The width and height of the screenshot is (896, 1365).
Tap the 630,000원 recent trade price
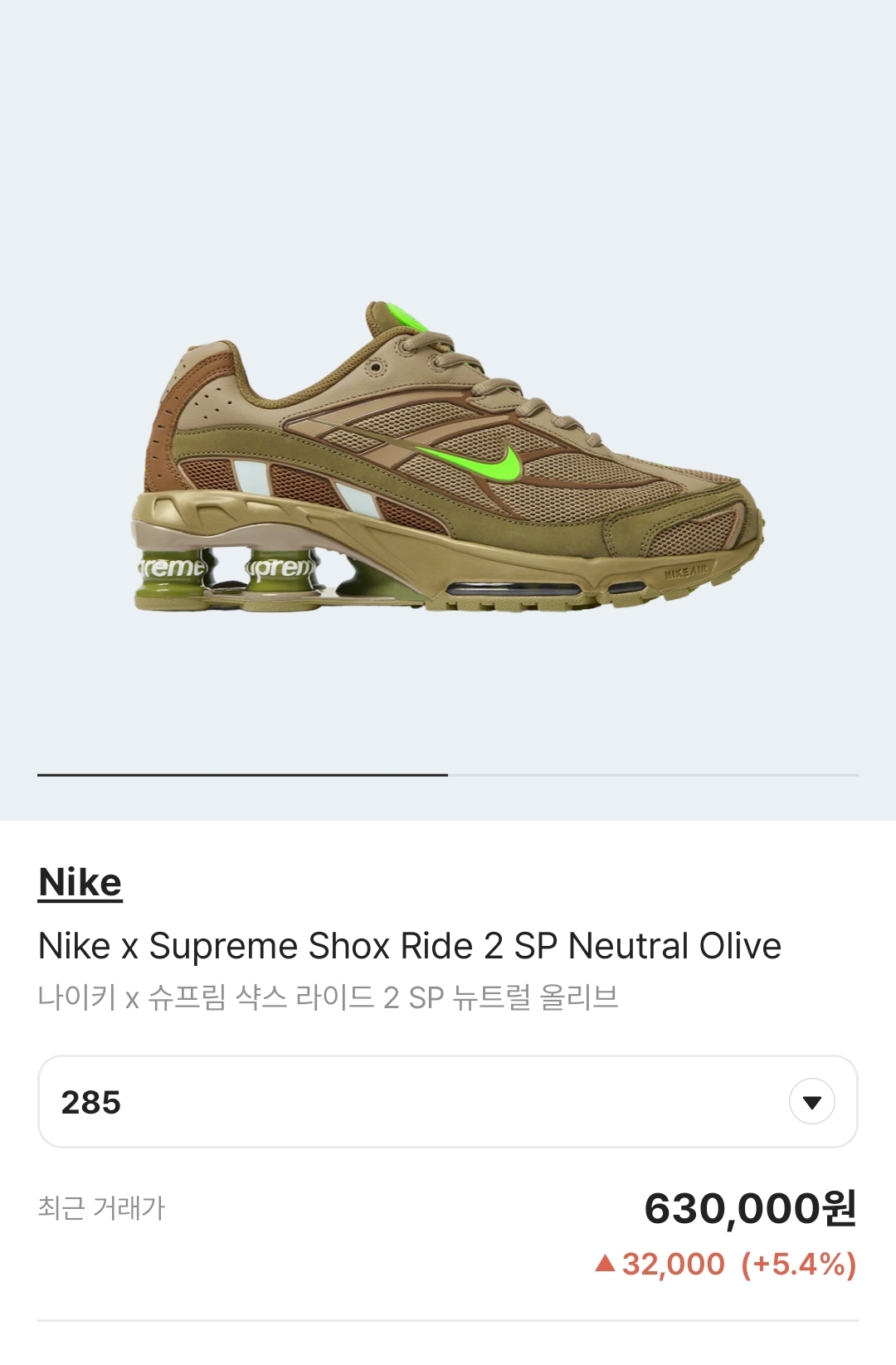[x=750, y=1208]
